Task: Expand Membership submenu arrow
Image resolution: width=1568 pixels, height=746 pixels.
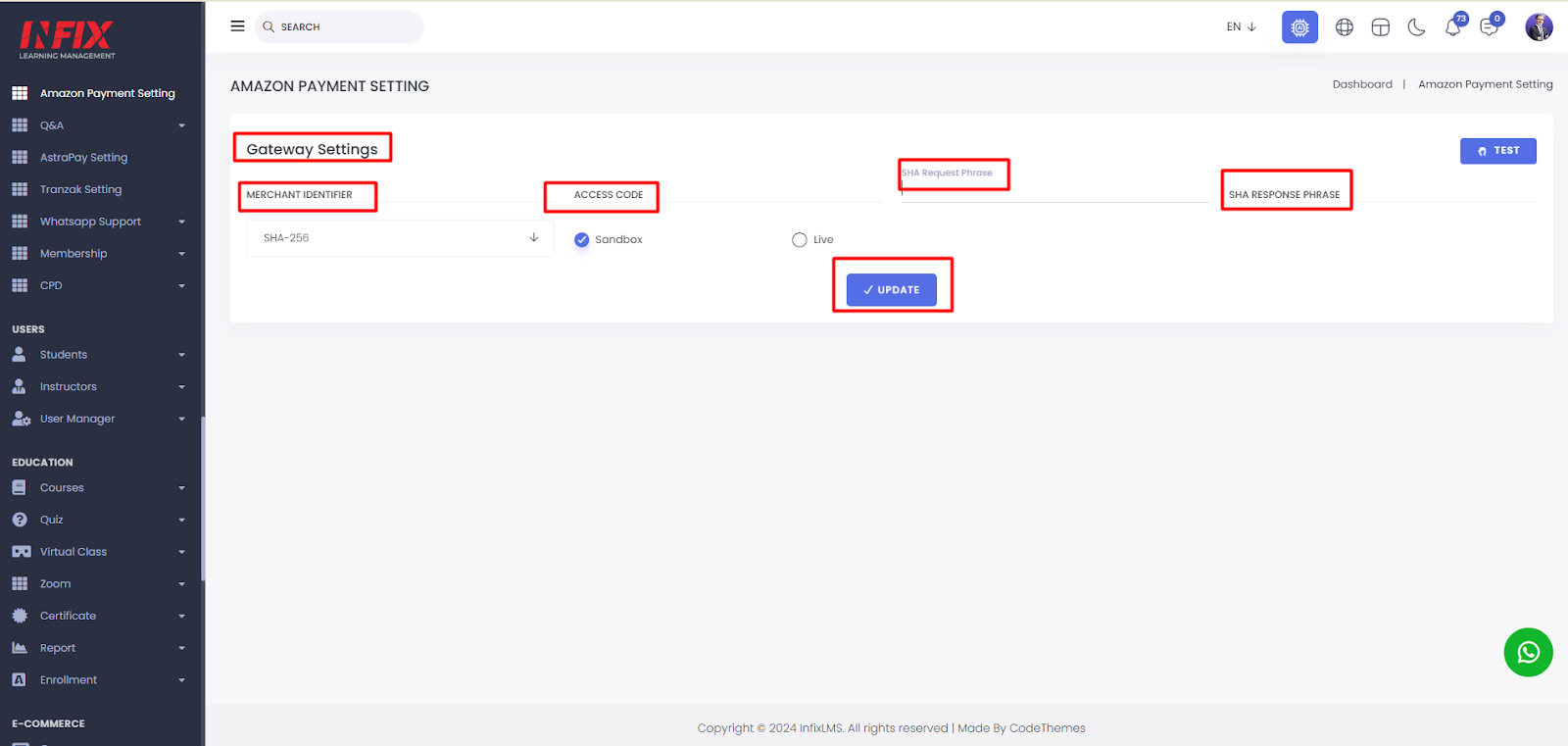Action: [x=181, y=254]
